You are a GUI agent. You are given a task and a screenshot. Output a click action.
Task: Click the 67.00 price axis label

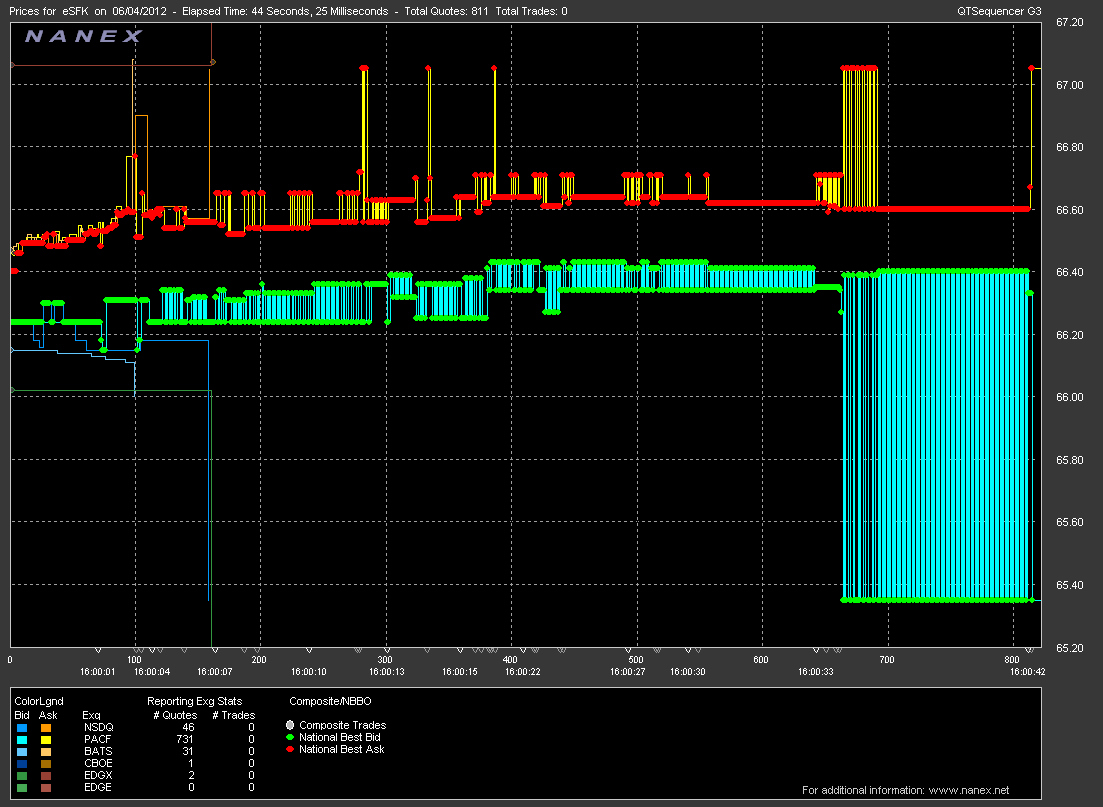tap(1069, 85)
